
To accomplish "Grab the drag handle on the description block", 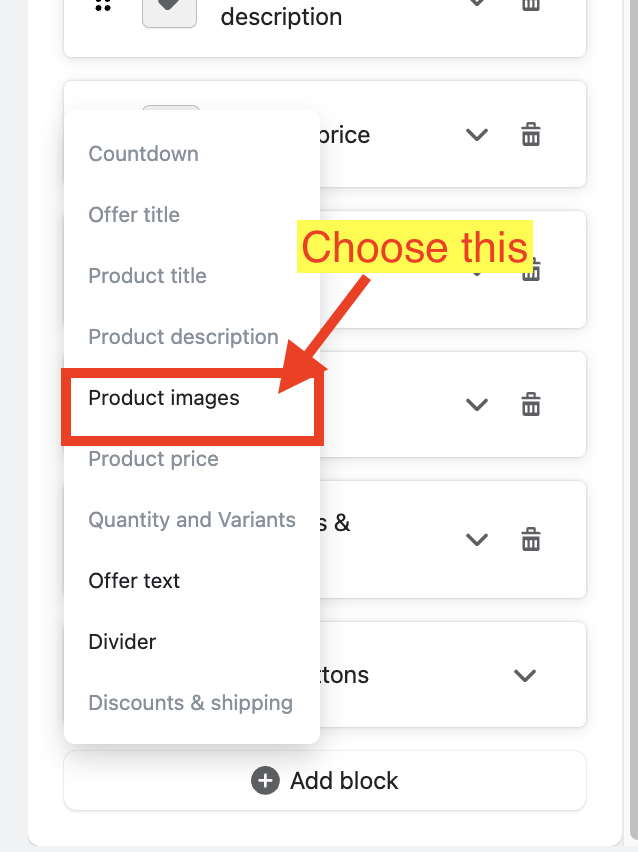I will [103, 5].
